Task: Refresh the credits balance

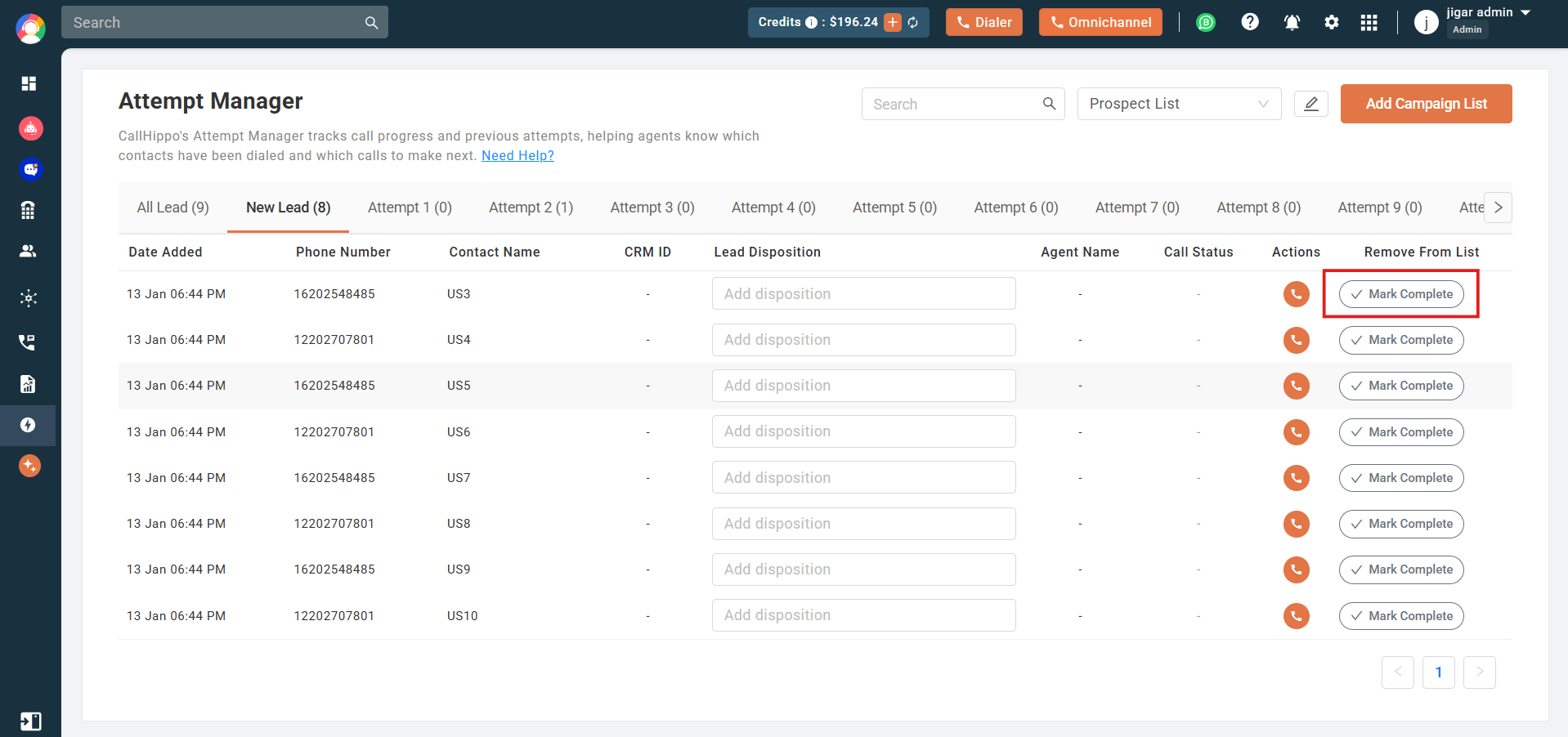Action: (x=913, y=23)
